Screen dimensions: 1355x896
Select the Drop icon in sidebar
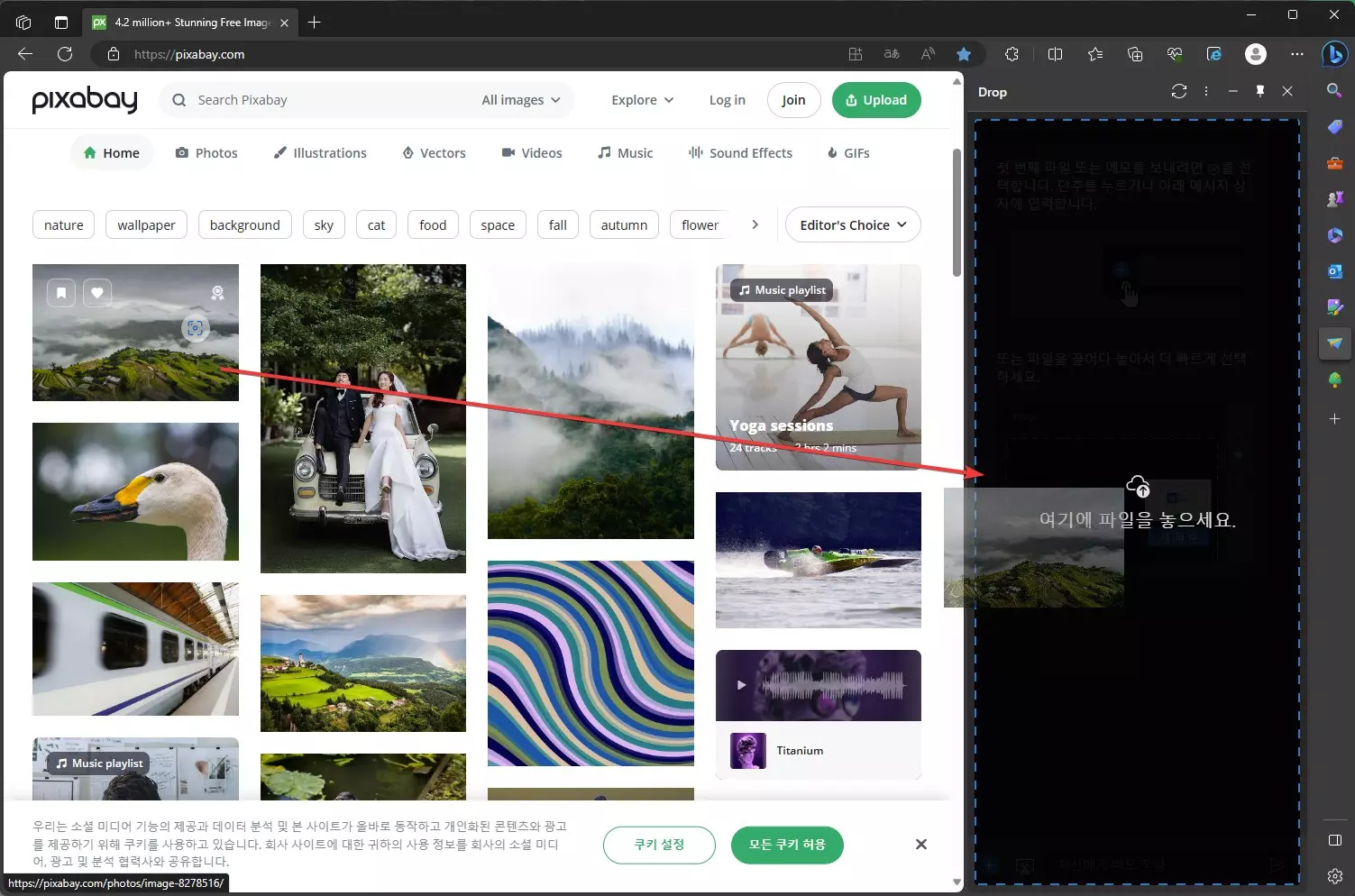click(1335, 343)
